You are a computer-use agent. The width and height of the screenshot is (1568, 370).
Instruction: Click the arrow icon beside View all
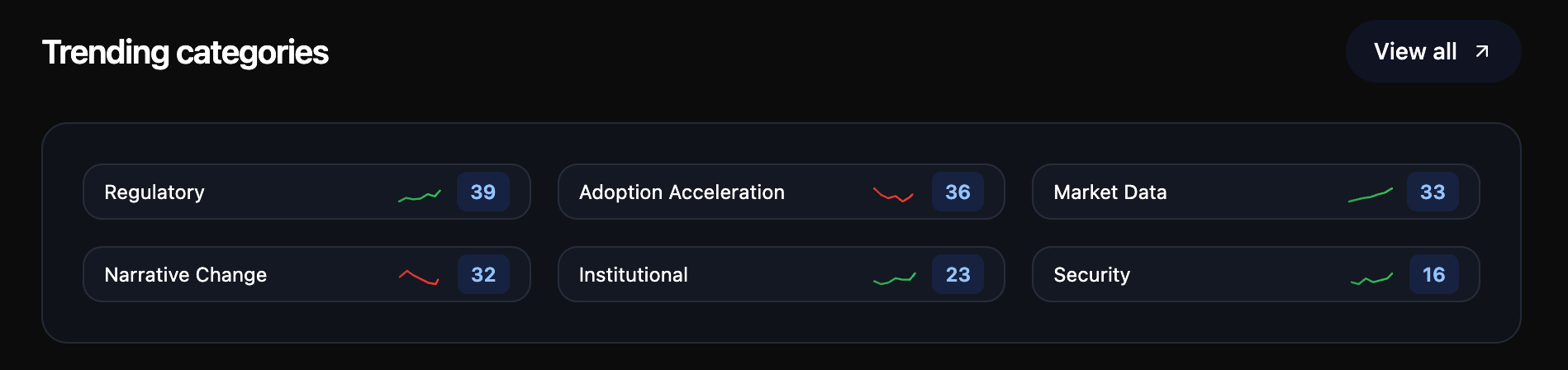[x=1482, y=51]
